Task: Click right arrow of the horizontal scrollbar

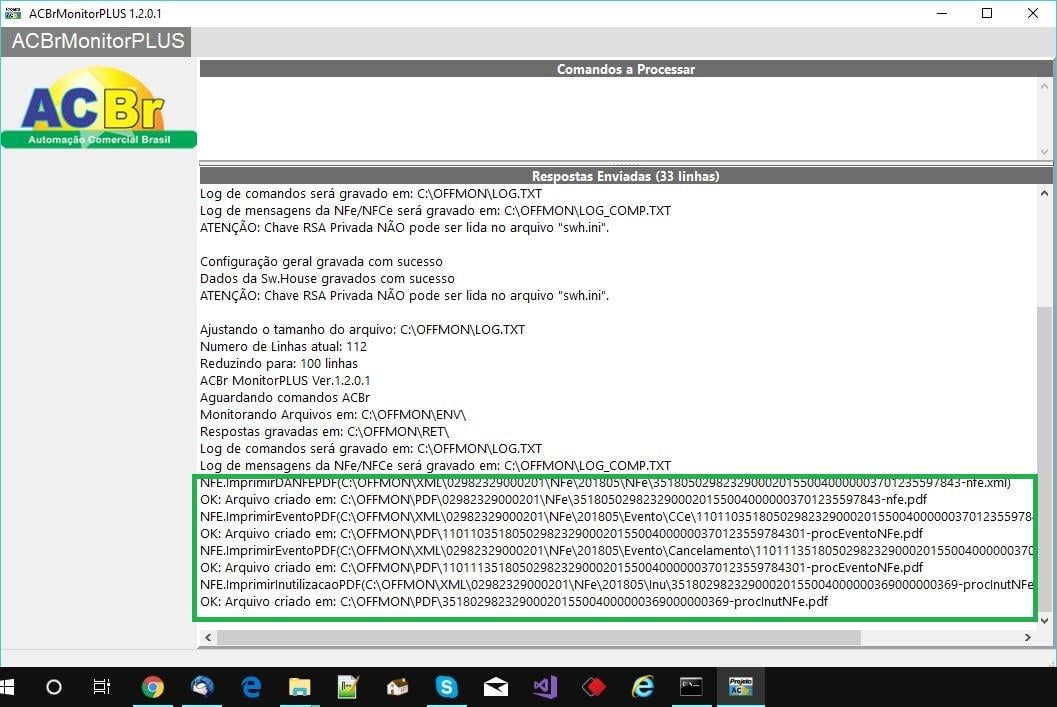Action: (x=1027, y=637)
